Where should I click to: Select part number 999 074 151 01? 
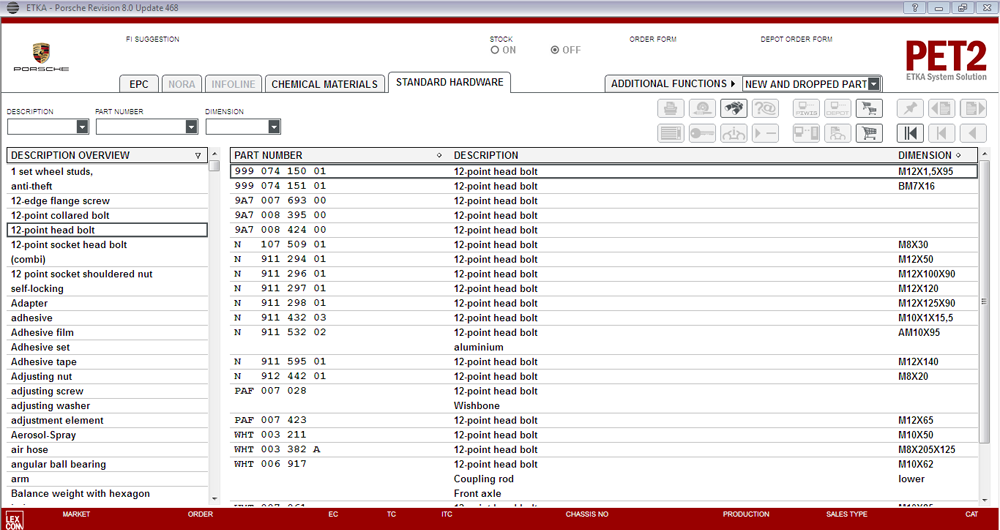(280, 186)
